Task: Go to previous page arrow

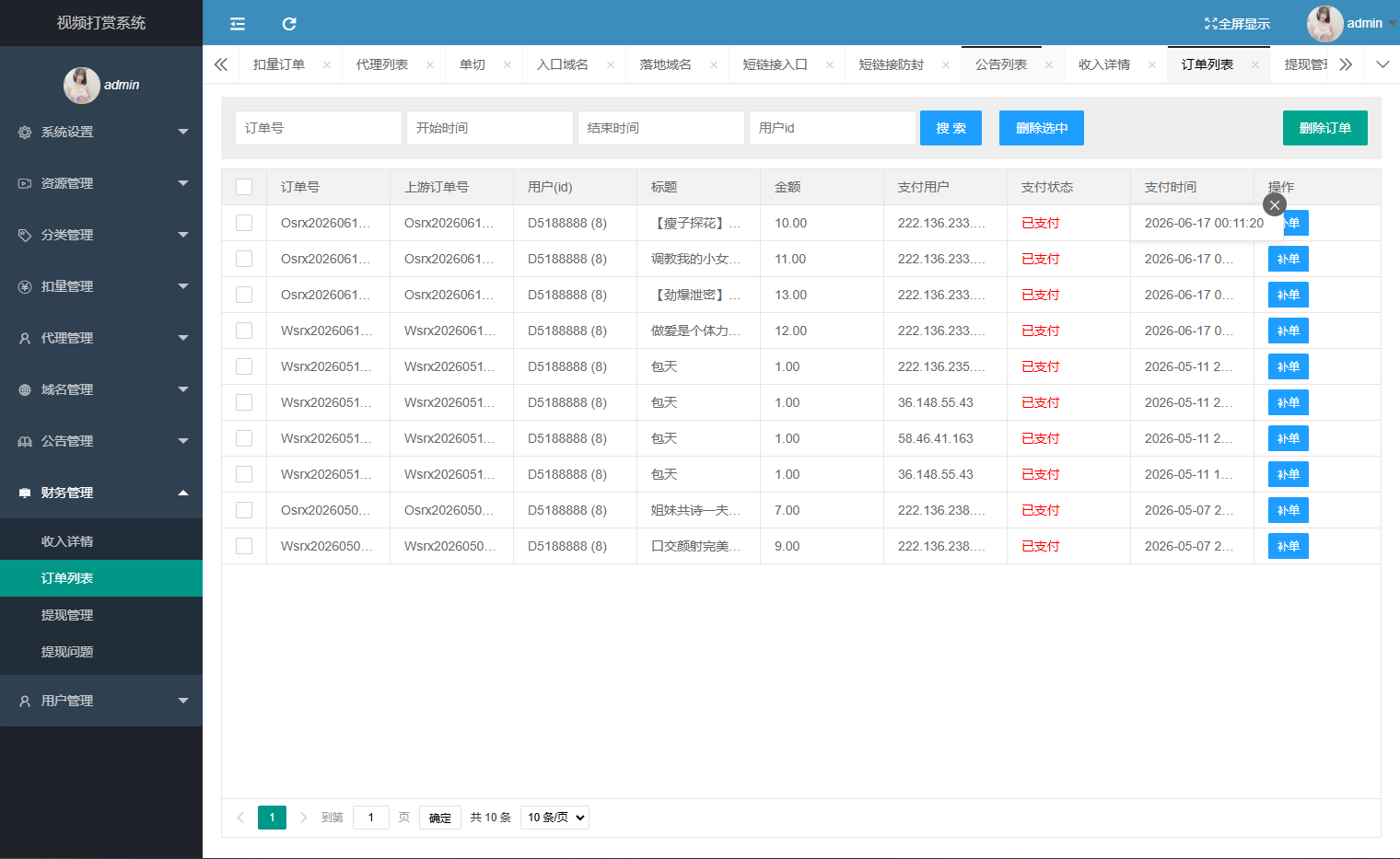Action: (240, 818)
